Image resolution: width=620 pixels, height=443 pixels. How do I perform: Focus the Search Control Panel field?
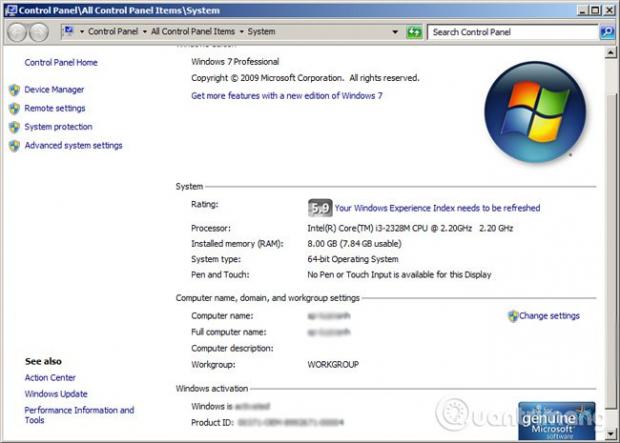pyautogui.click(x=512, y=32)
